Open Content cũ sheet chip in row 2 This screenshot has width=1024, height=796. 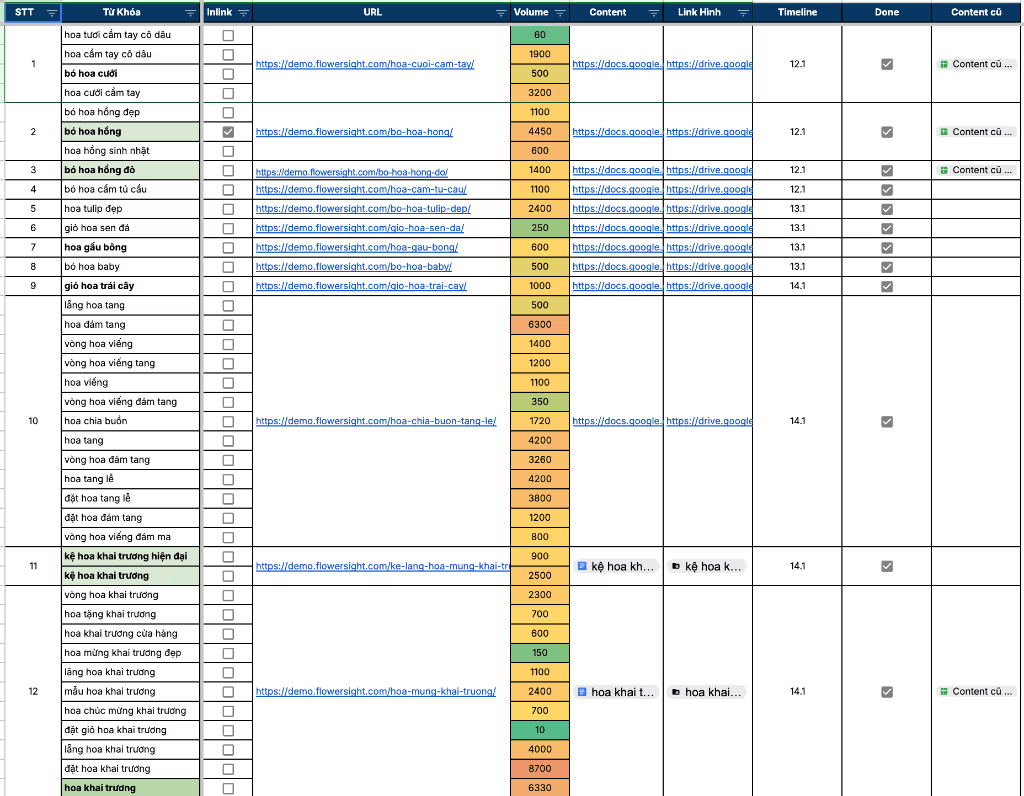point(976,132)
